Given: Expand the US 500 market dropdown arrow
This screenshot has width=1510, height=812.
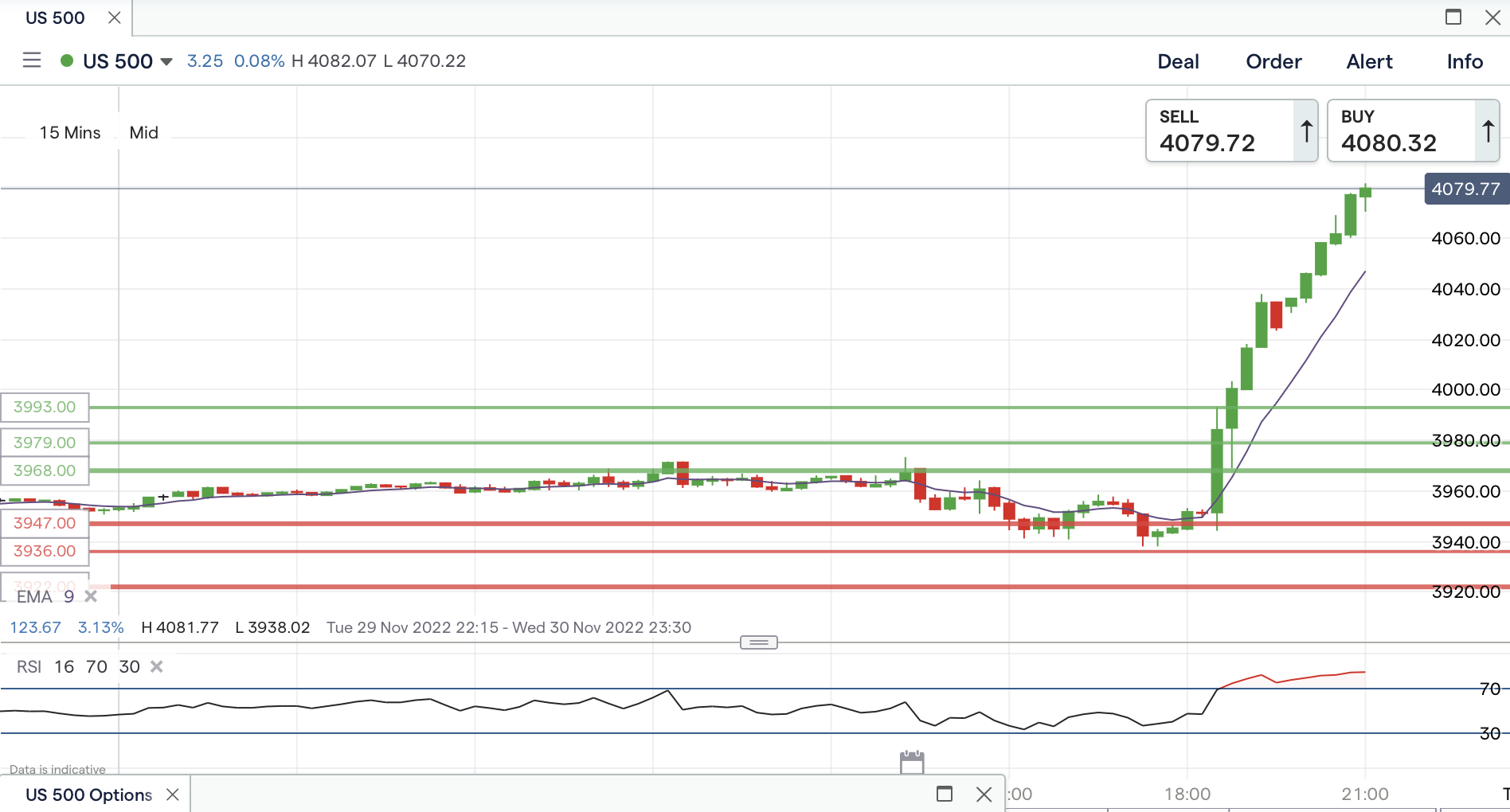Looking at the screenshot, I should pos(166,62).
